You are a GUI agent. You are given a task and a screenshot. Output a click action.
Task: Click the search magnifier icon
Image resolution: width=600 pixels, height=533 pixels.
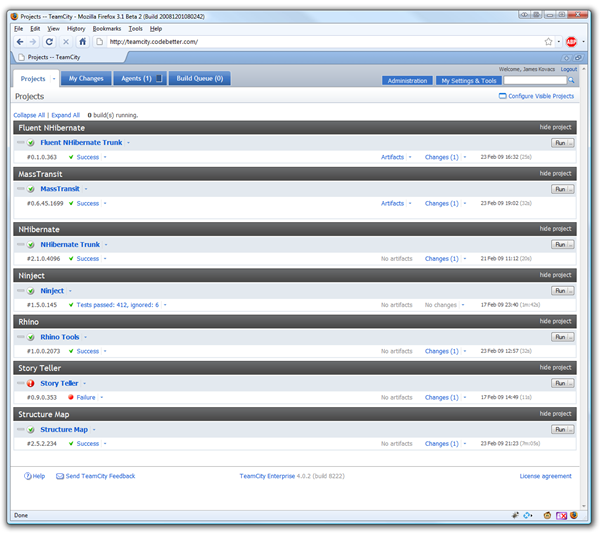(571, 80)
